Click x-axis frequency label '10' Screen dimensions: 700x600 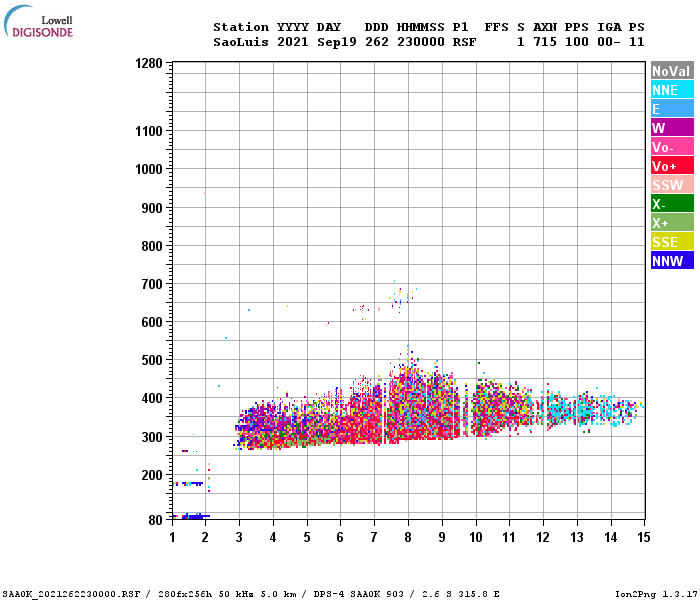point(476,537)
